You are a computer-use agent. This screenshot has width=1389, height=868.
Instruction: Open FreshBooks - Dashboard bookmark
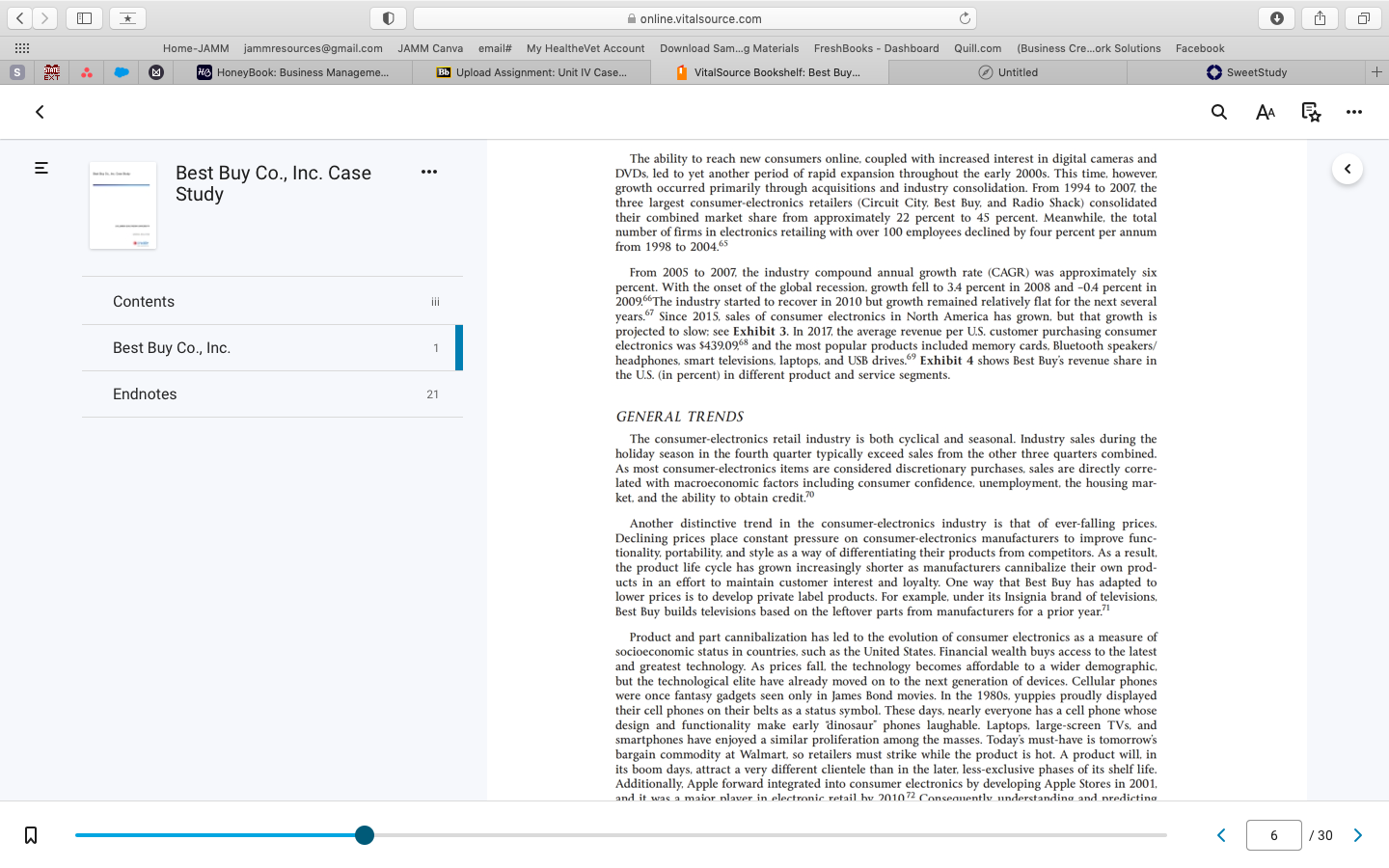[x=877, y=48]
